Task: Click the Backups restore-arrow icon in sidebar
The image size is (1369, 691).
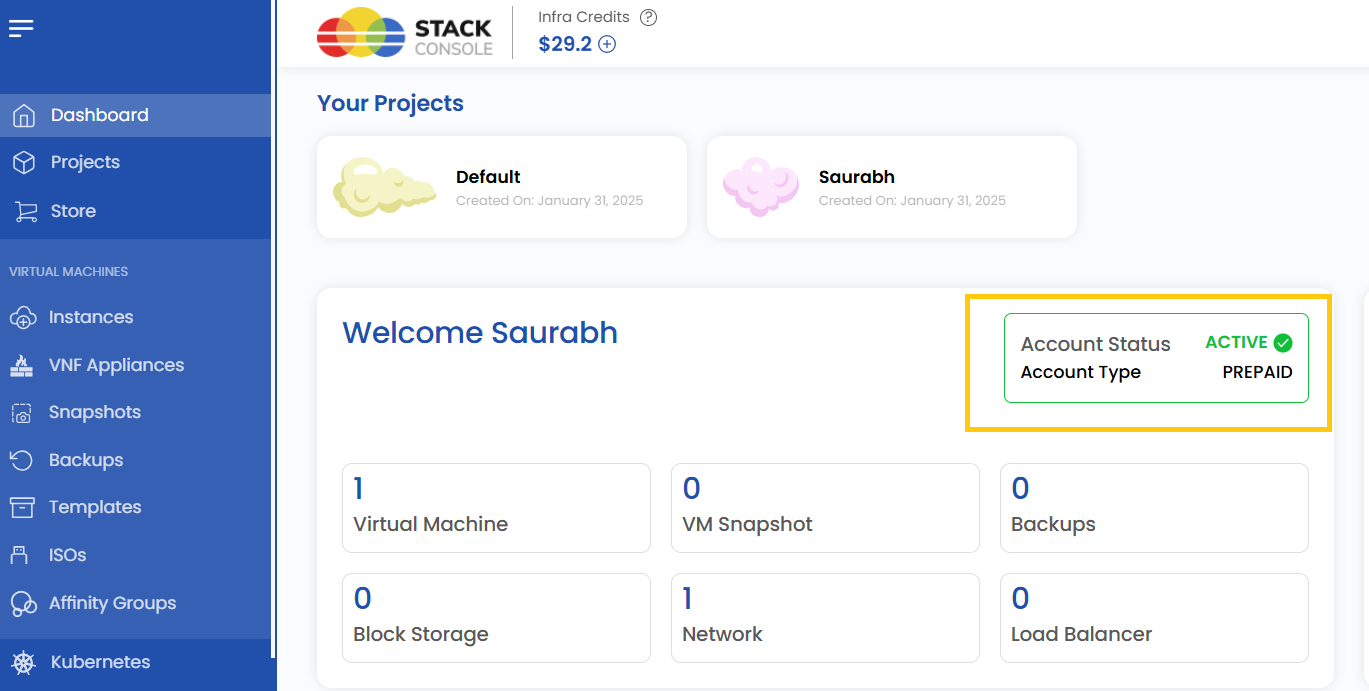Action: pyautogui.click(x=22, y=460)
